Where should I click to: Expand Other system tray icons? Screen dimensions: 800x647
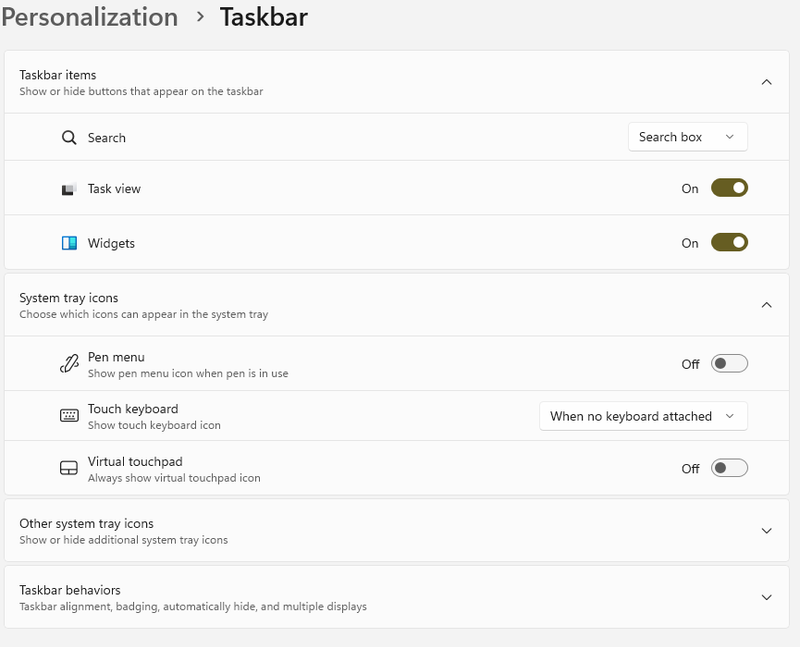[766, 531]
